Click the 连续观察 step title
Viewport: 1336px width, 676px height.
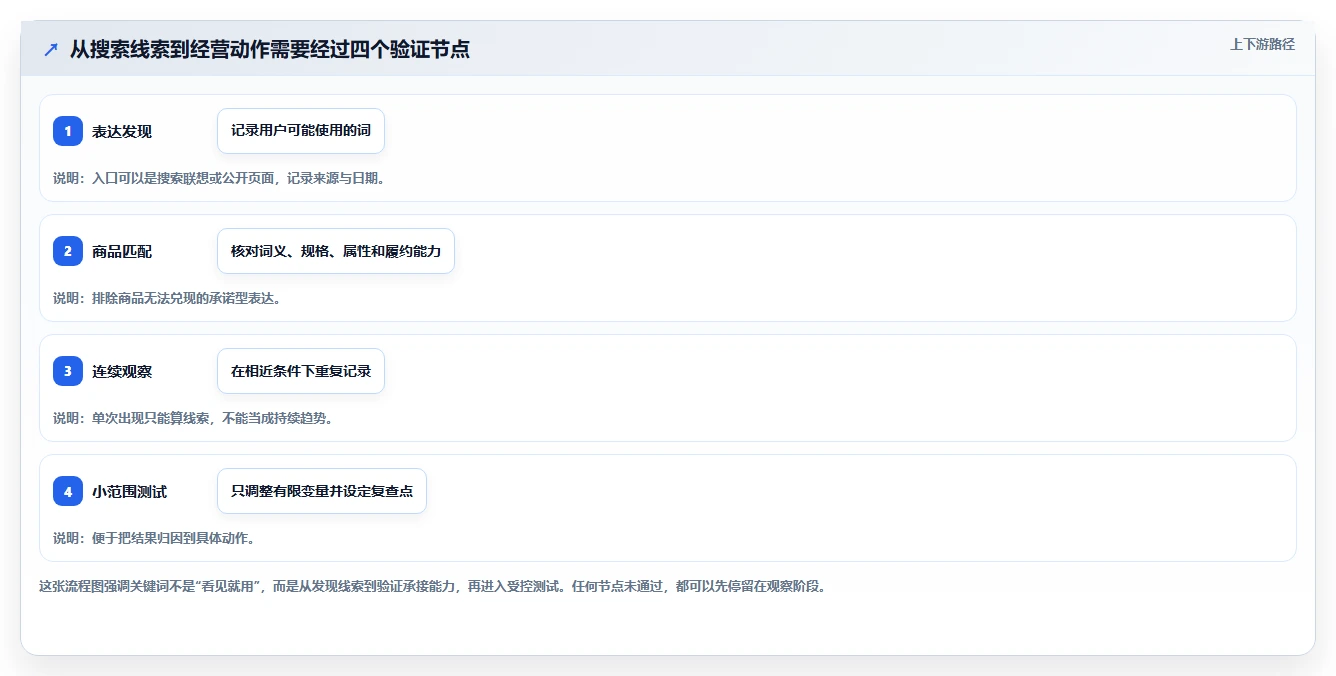click(122, 371)
